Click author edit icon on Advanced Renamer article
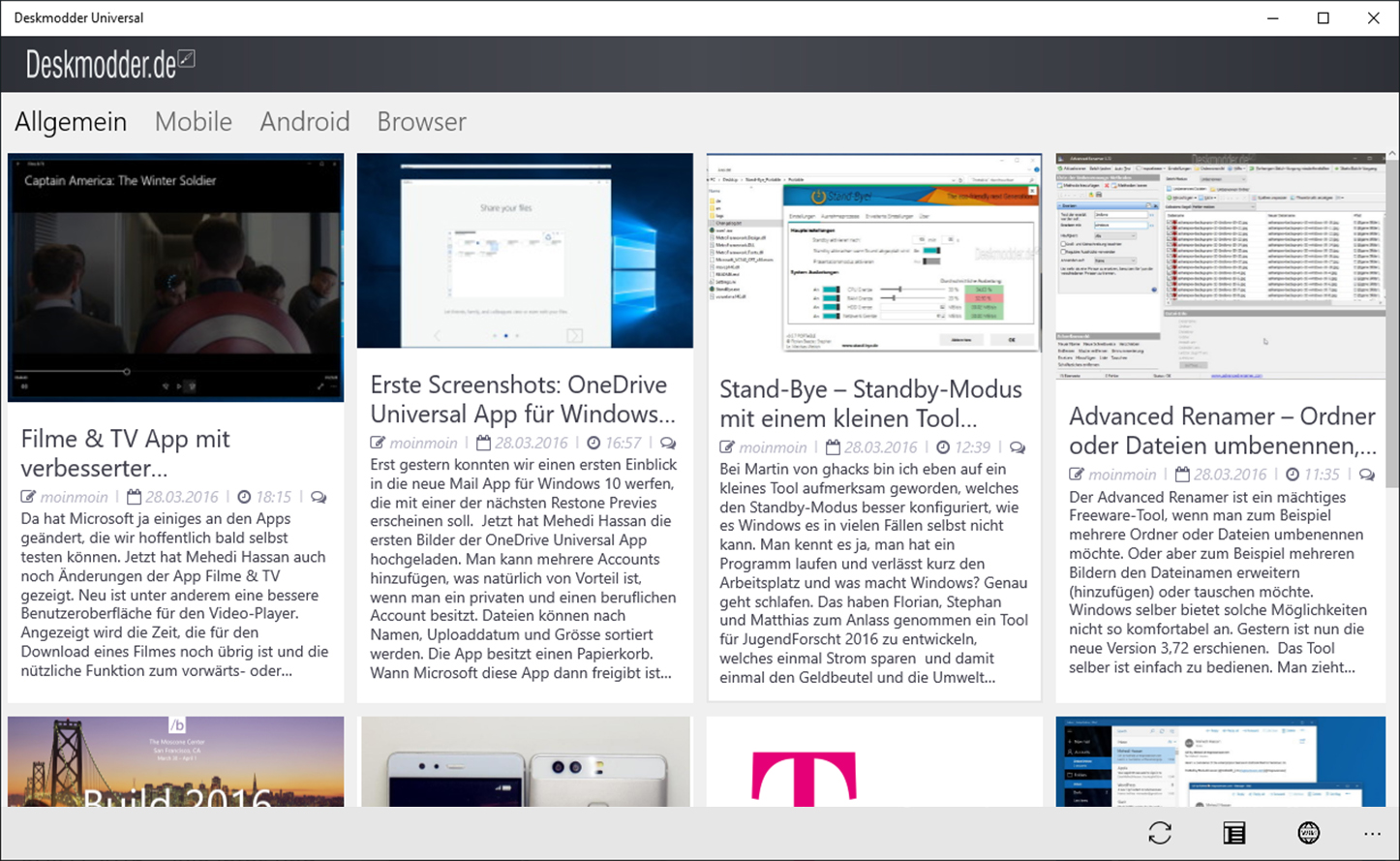 tap(1077, 475)
